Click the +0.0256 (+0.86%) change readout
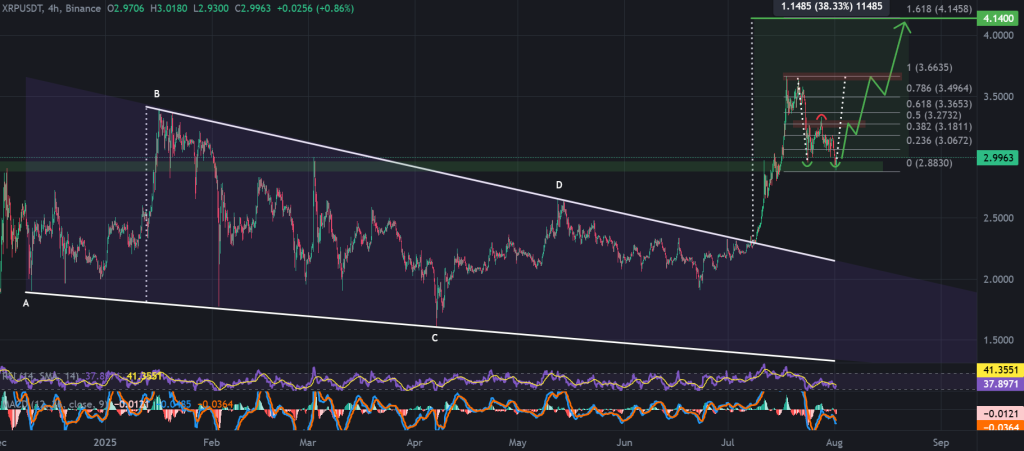Screen dimensions: 1024x451 [315, 8]
